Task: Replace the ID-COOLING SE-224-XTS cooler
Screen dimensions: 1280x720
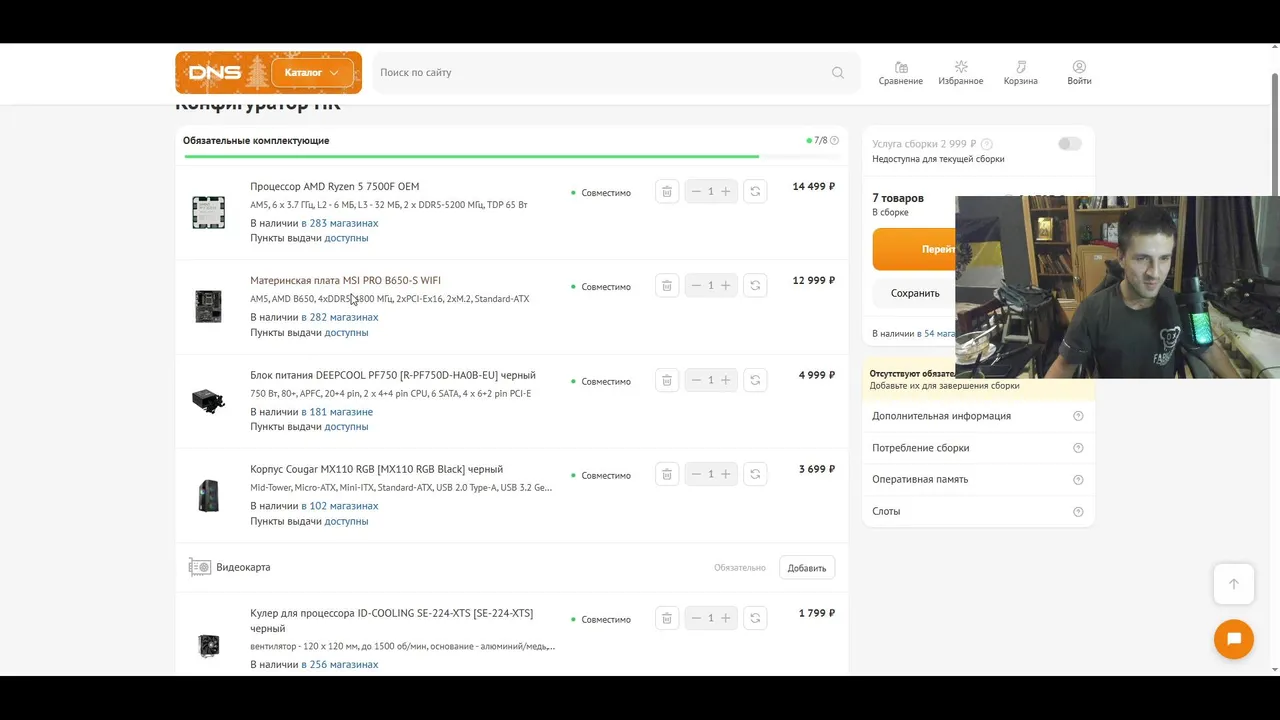Action: [755, 618]
